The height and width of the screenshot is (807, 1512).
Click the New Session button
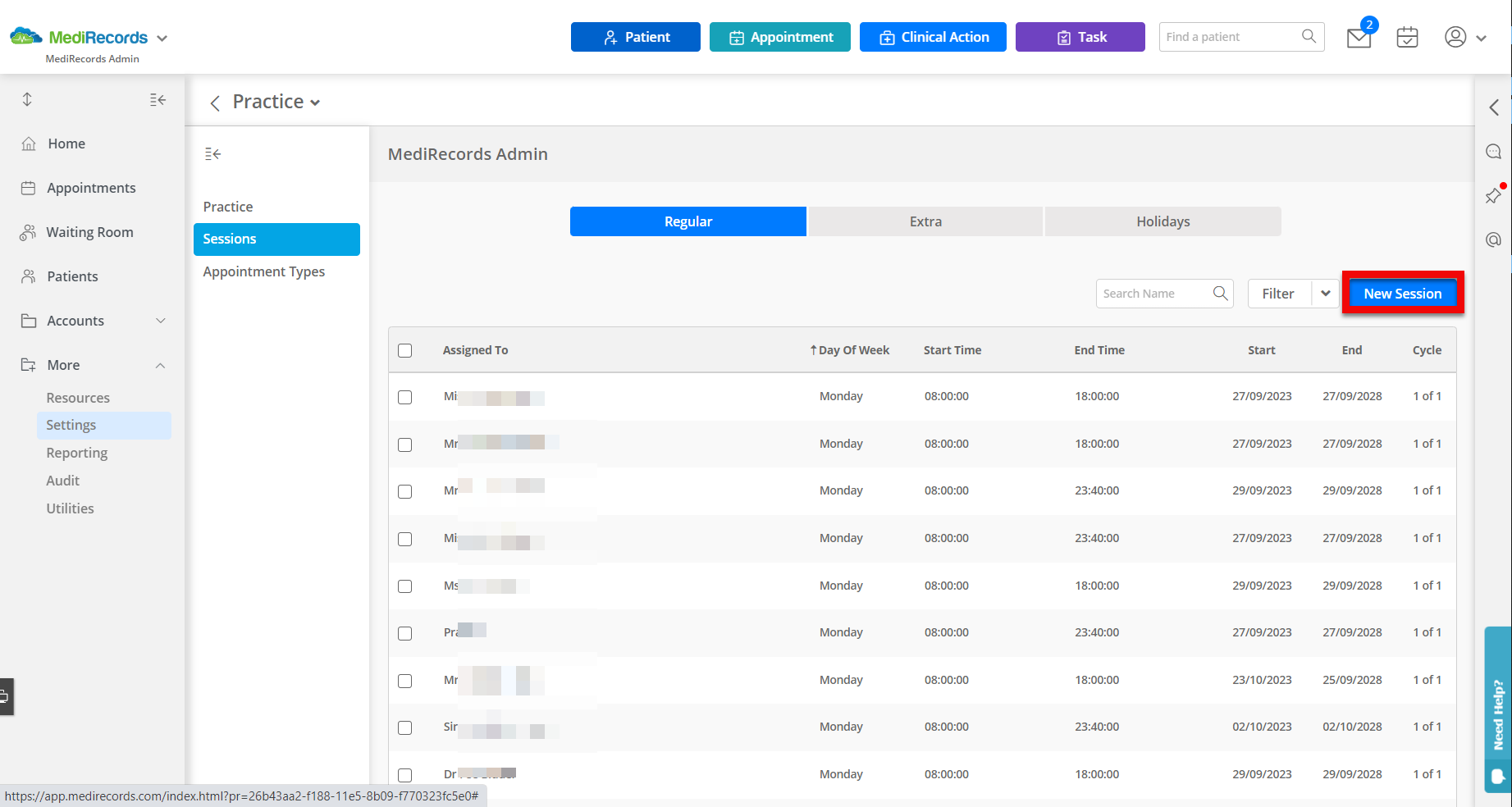(x=1403, y=293)
